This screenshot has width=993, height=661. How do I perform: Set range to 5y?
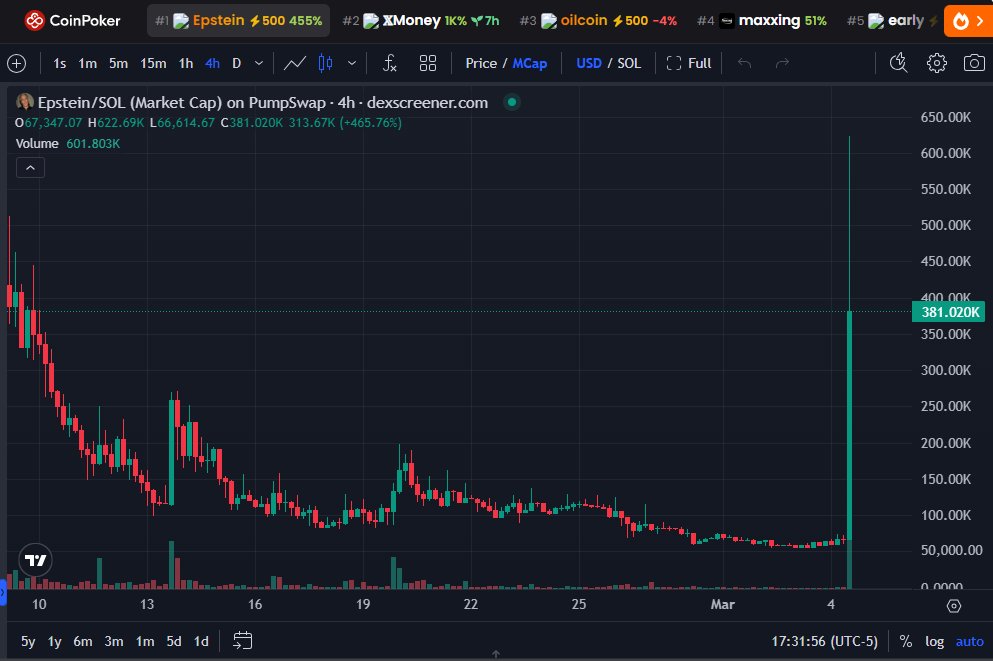(28, 641)
